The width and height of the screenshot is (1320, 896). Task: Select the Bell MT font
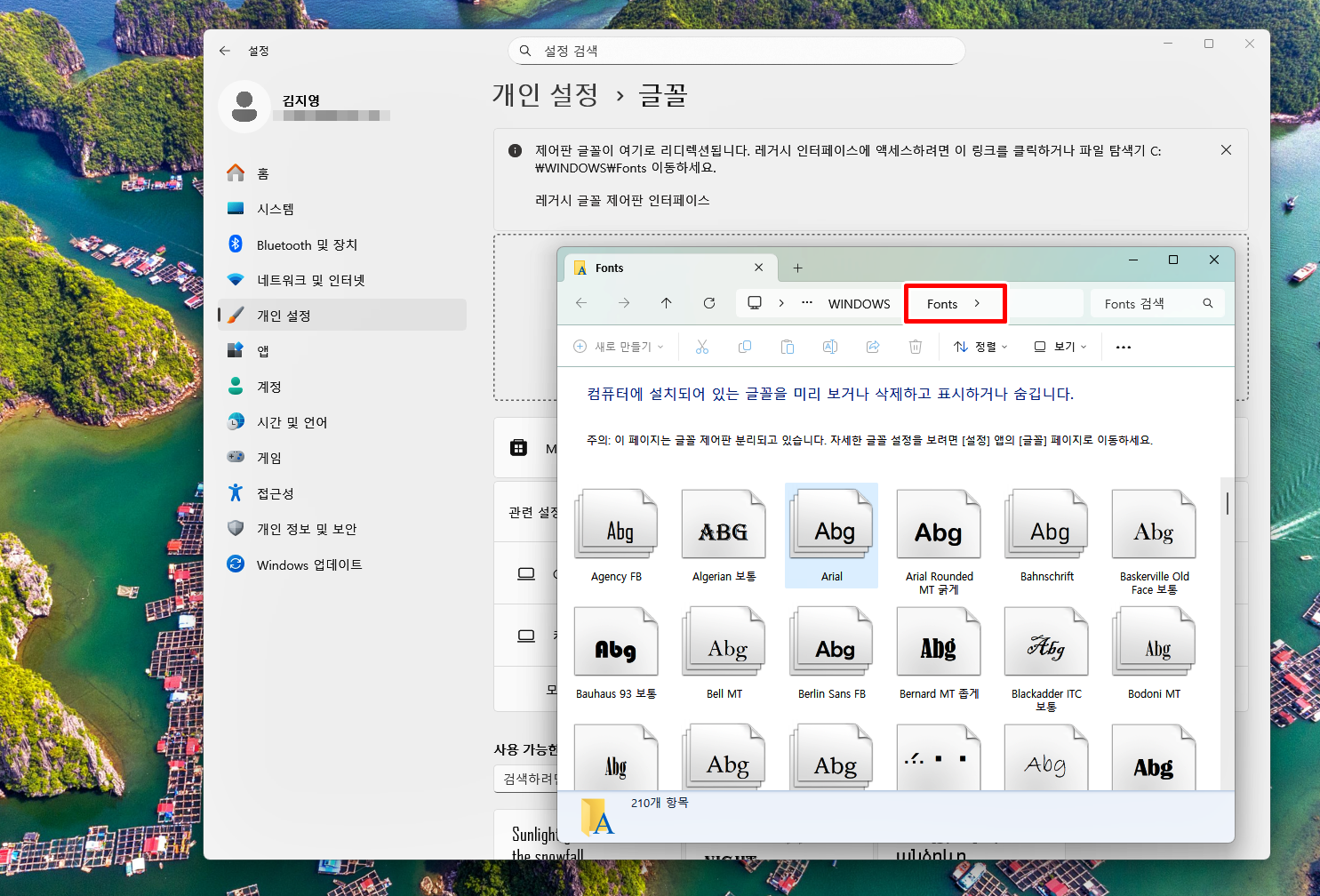[x=724, y=653]
